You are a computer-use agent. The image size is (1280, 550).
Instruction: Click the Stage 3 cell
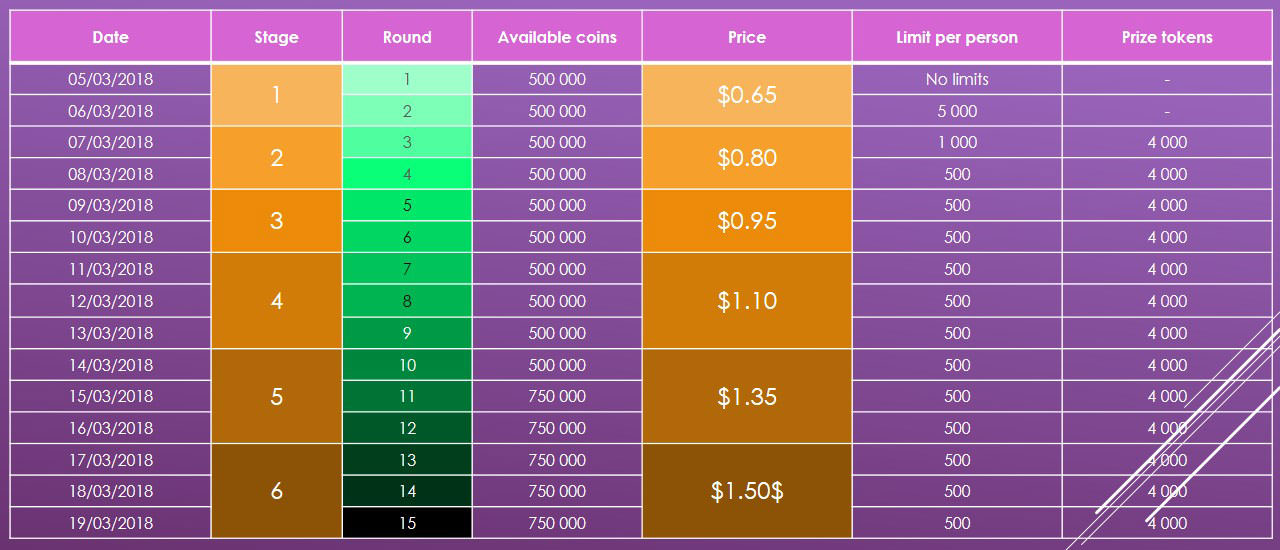pyautogui.click(x=276, y=221)
